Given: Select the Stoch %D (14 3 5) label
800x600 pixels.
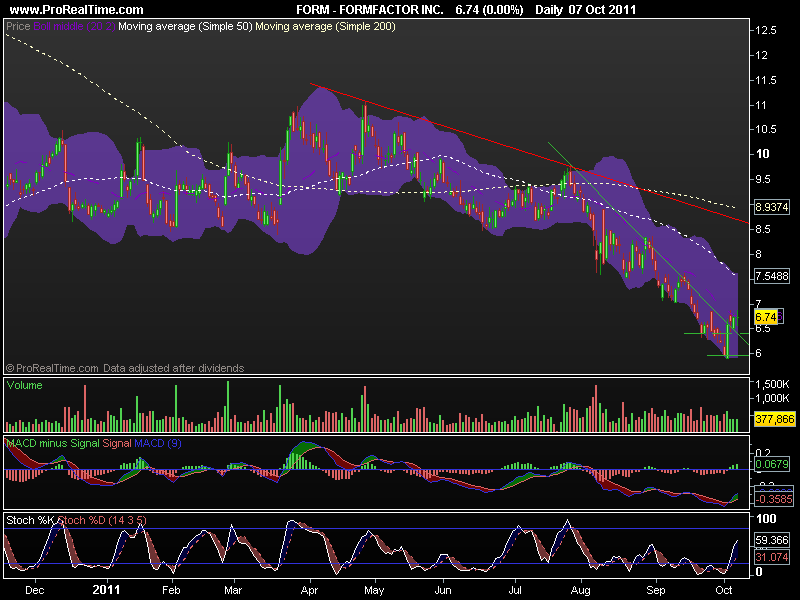Looking at the screenshot, I should click(x=102, y=520).
